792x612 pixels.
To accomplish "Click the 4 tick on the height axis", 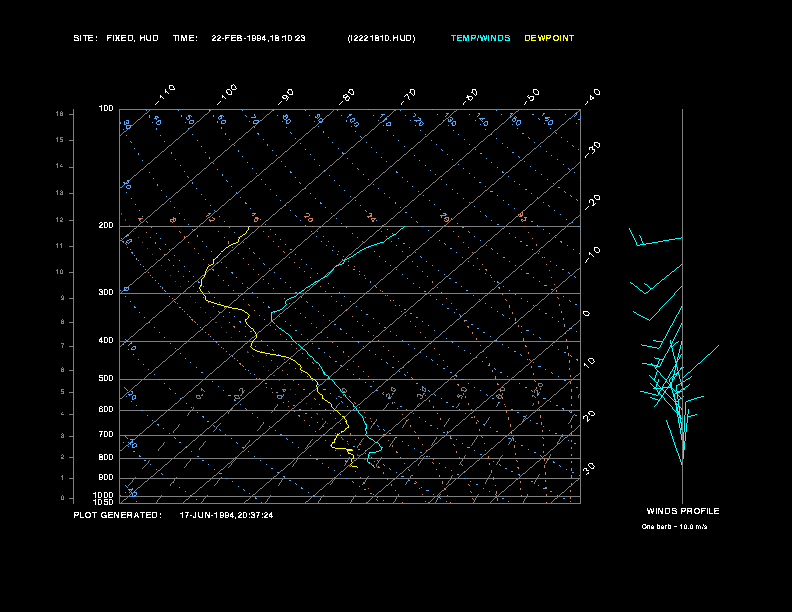I will pos(63,415).
